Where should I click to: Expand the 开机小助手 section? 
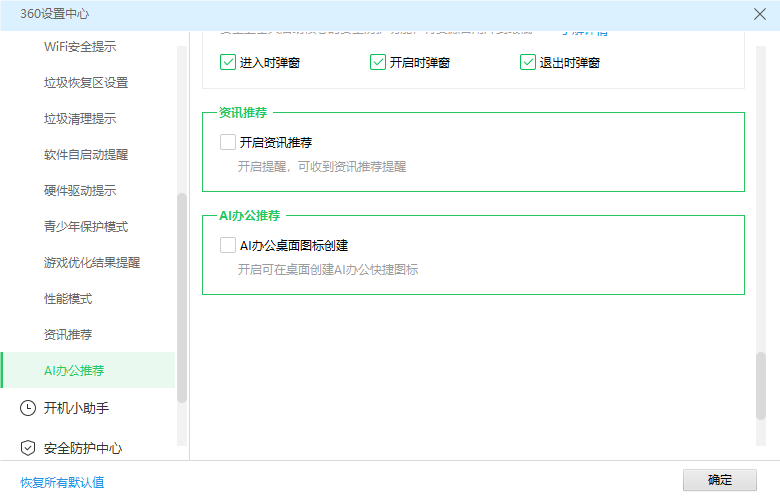76,408
